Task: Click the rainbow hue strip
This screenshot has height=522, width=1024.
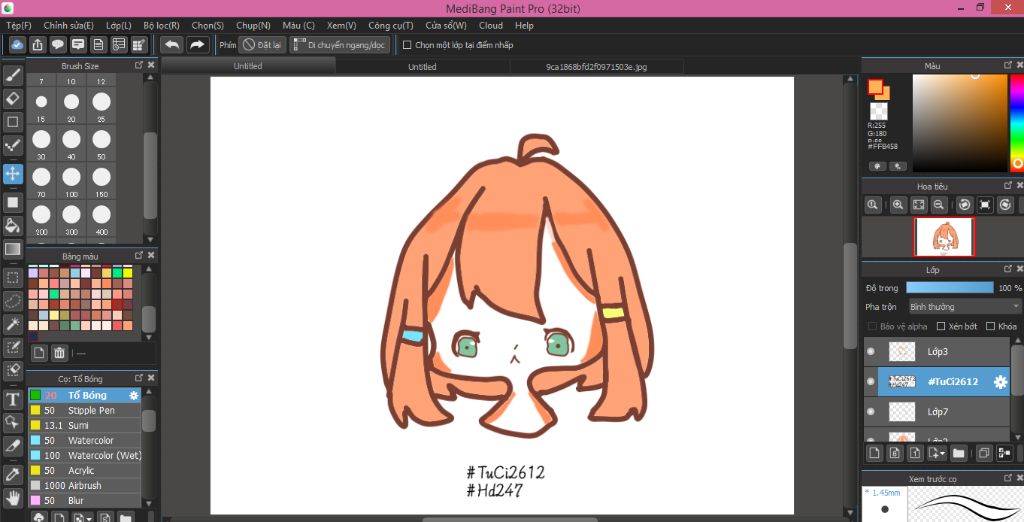Action: [x=1017, y=123]
